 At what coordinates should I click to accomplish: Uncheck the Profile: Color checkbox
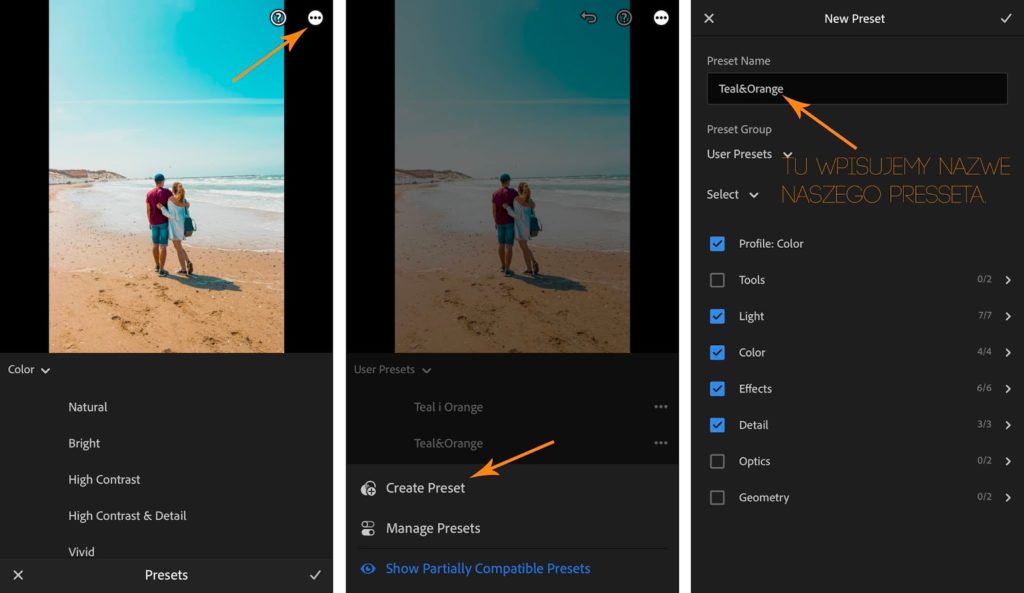[717, 244]
